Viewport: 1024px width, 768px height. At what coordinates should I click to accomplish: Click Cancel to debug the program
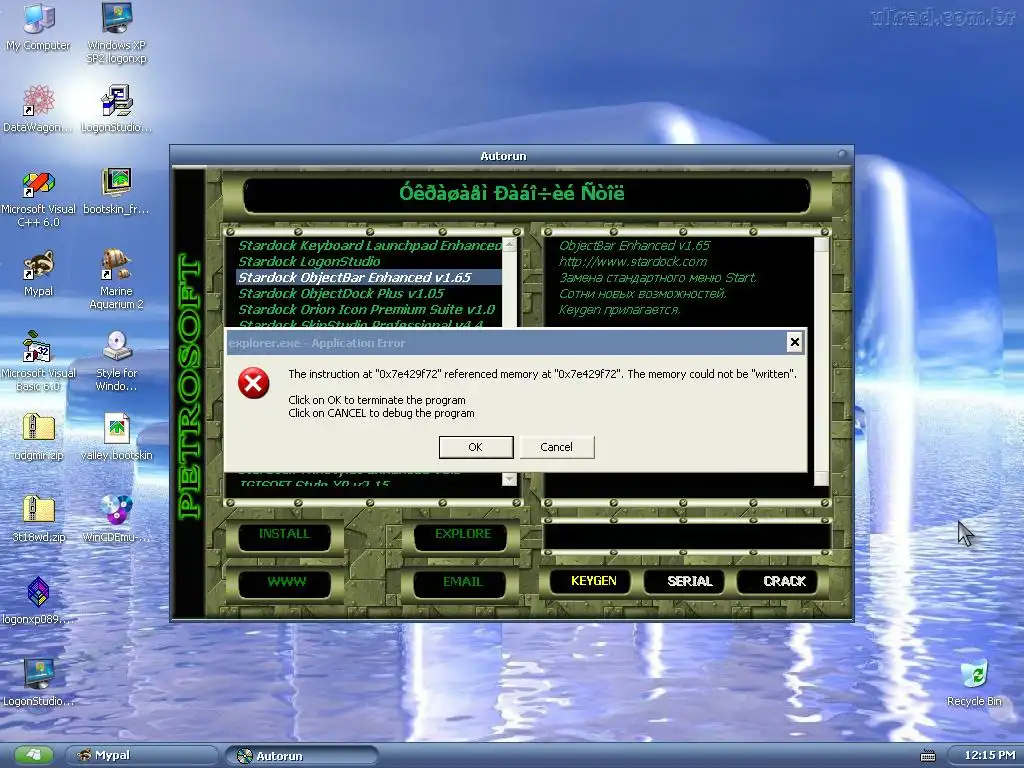tap(556, 447)
